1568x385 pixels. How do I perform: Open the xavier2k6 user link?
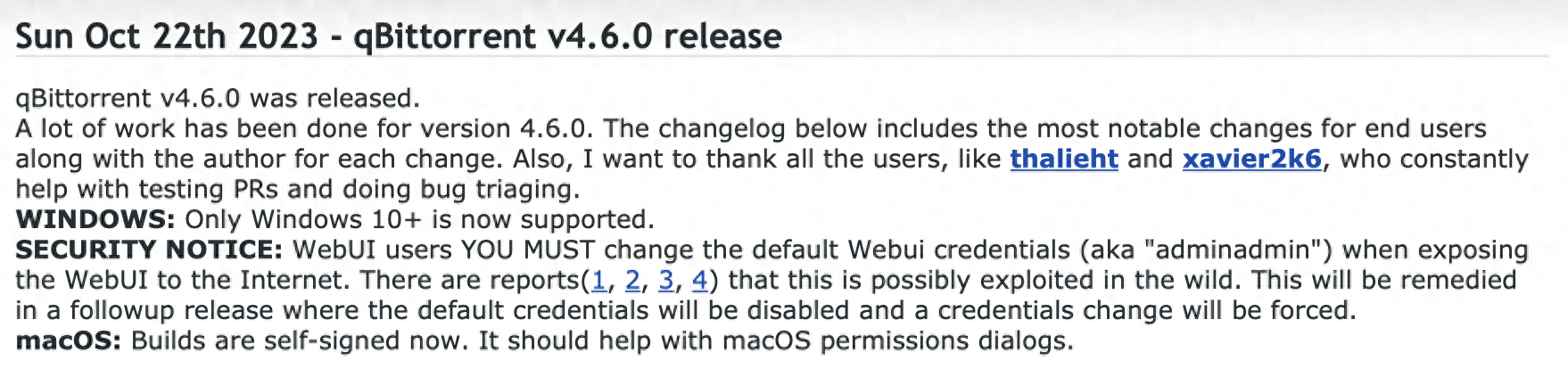(1251, 160)
